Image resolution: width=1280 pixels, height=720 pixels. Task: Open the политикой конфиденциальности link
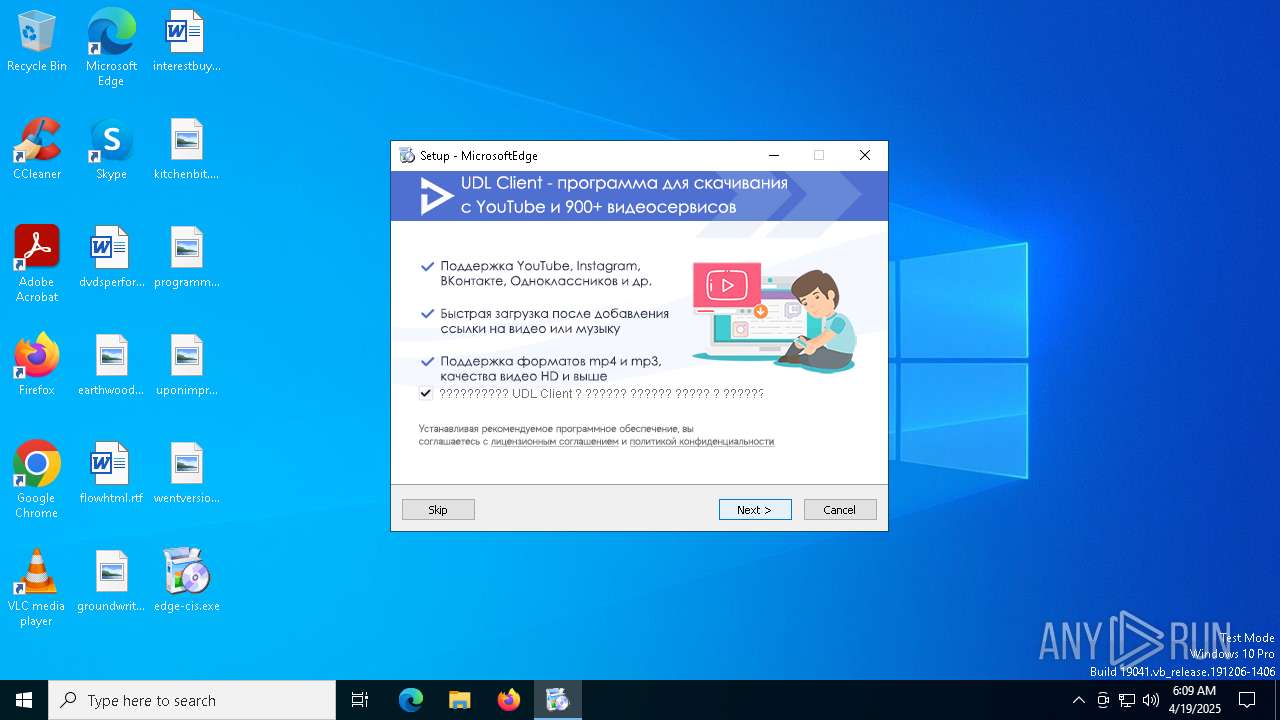click(701, 441)
